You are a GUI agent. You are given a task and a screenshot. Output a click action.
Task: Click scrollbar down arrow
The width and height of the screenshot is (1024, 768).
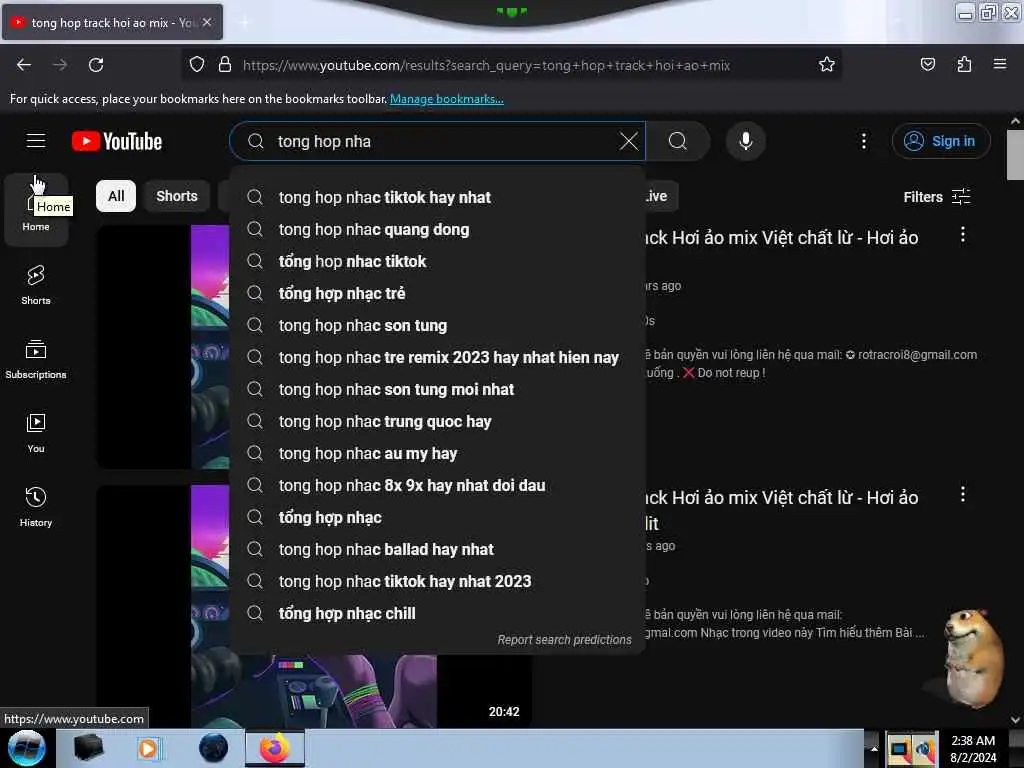coord(1015,720)
